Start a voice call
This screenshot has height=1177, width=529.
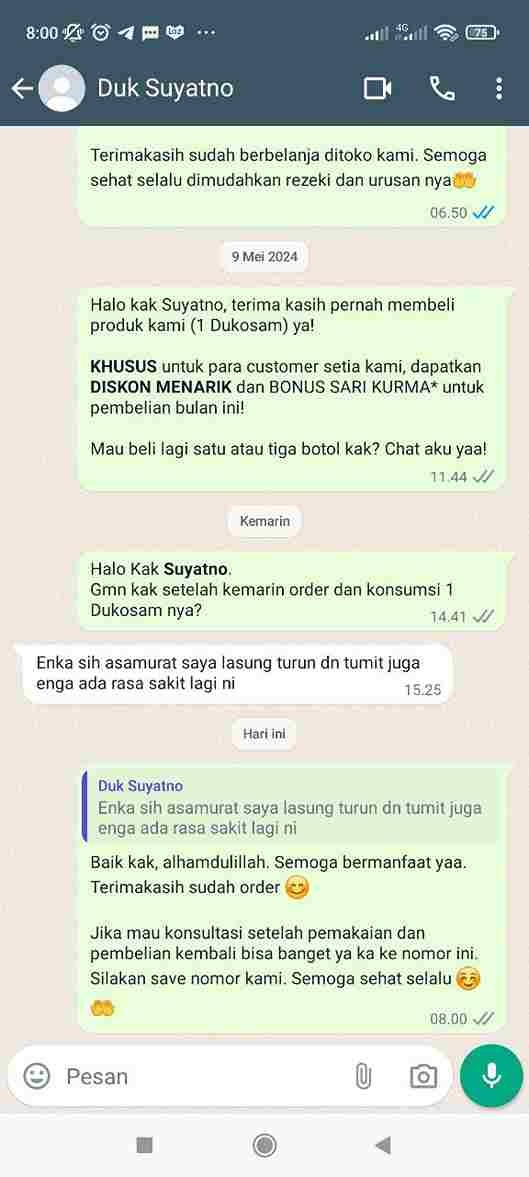442,89
